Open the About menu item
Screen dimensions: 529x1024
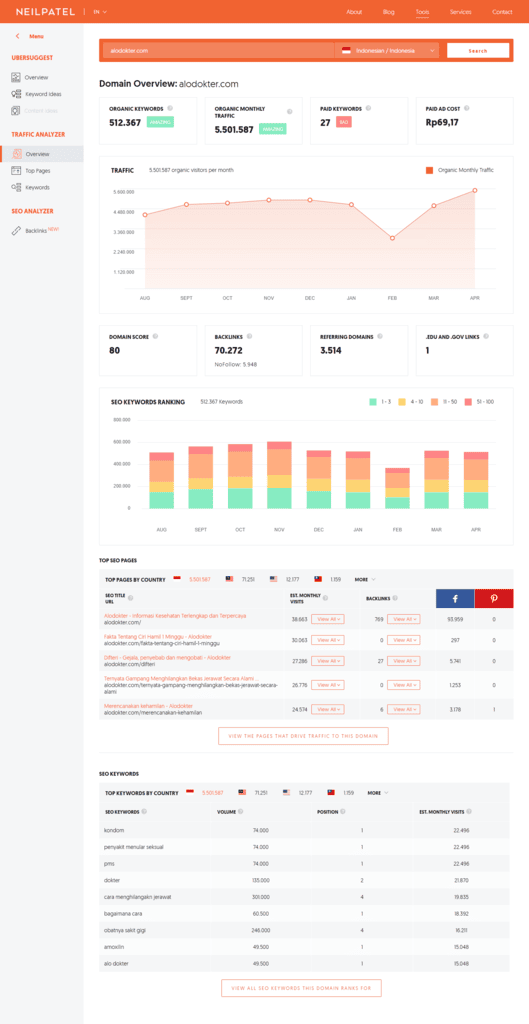[x=355, y=12]
